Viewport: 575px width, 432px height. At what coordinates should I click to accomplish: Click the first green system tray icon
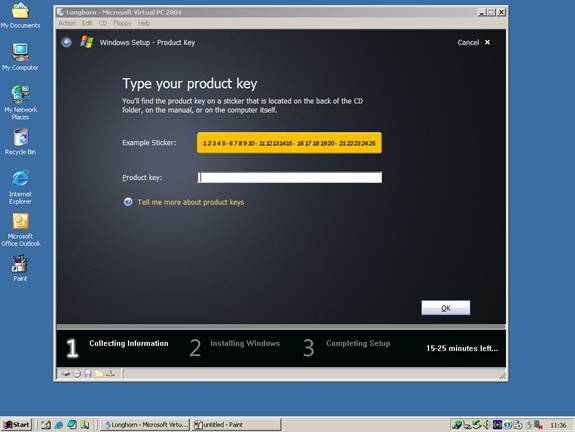(457, 425)
